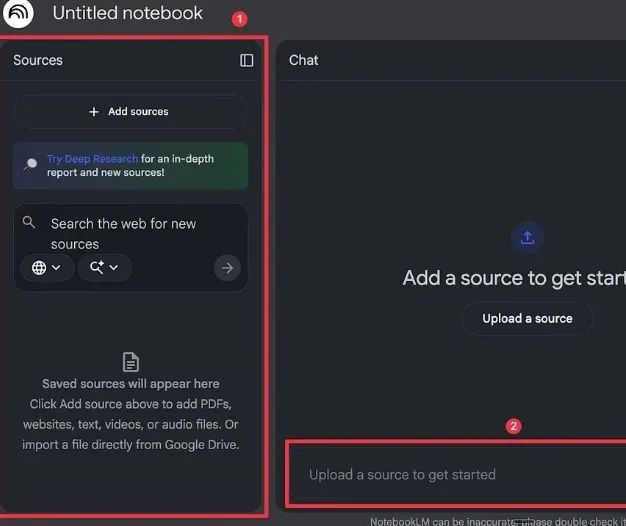Viewport: 626px width, 526px height.
Task: Open the sparkle research mode dropdown
Action: coord(104,268)
